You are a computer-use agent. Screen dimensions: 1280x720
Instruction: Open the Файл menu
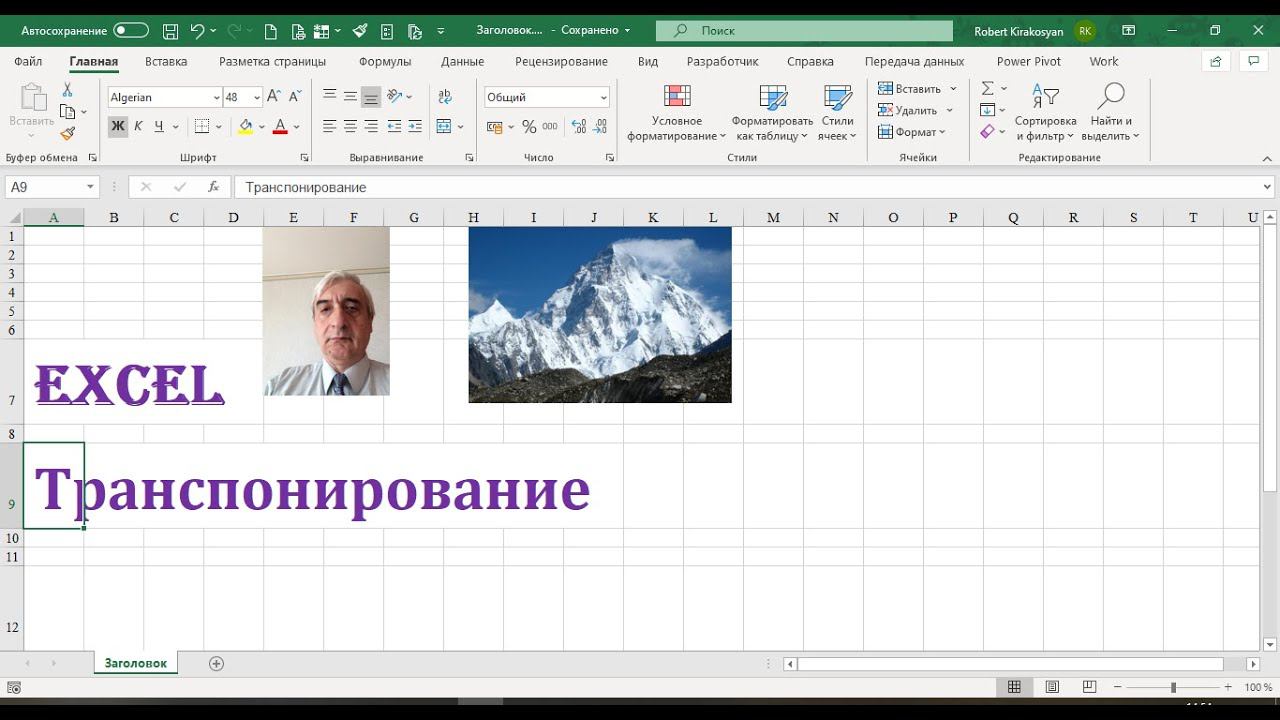click(x=28, y=61)
